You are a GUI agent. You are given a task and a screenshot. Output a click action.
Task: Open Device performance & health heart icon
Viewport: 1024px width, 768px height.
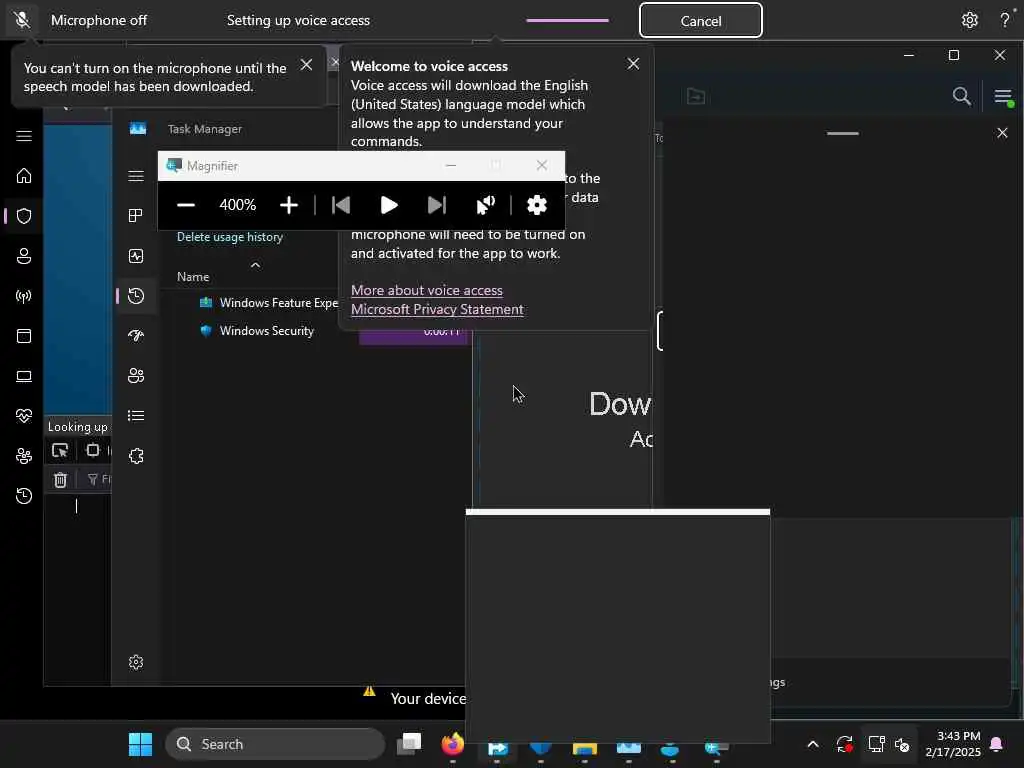(24, 416)
